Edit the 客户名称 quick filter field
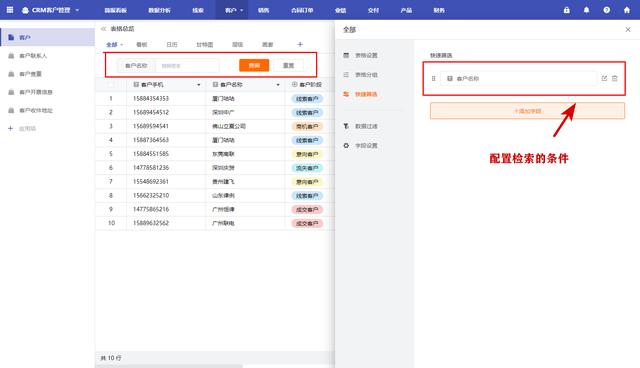Image resolution: width=640 pixels, height=368 pixels. [x=604, y=78]
